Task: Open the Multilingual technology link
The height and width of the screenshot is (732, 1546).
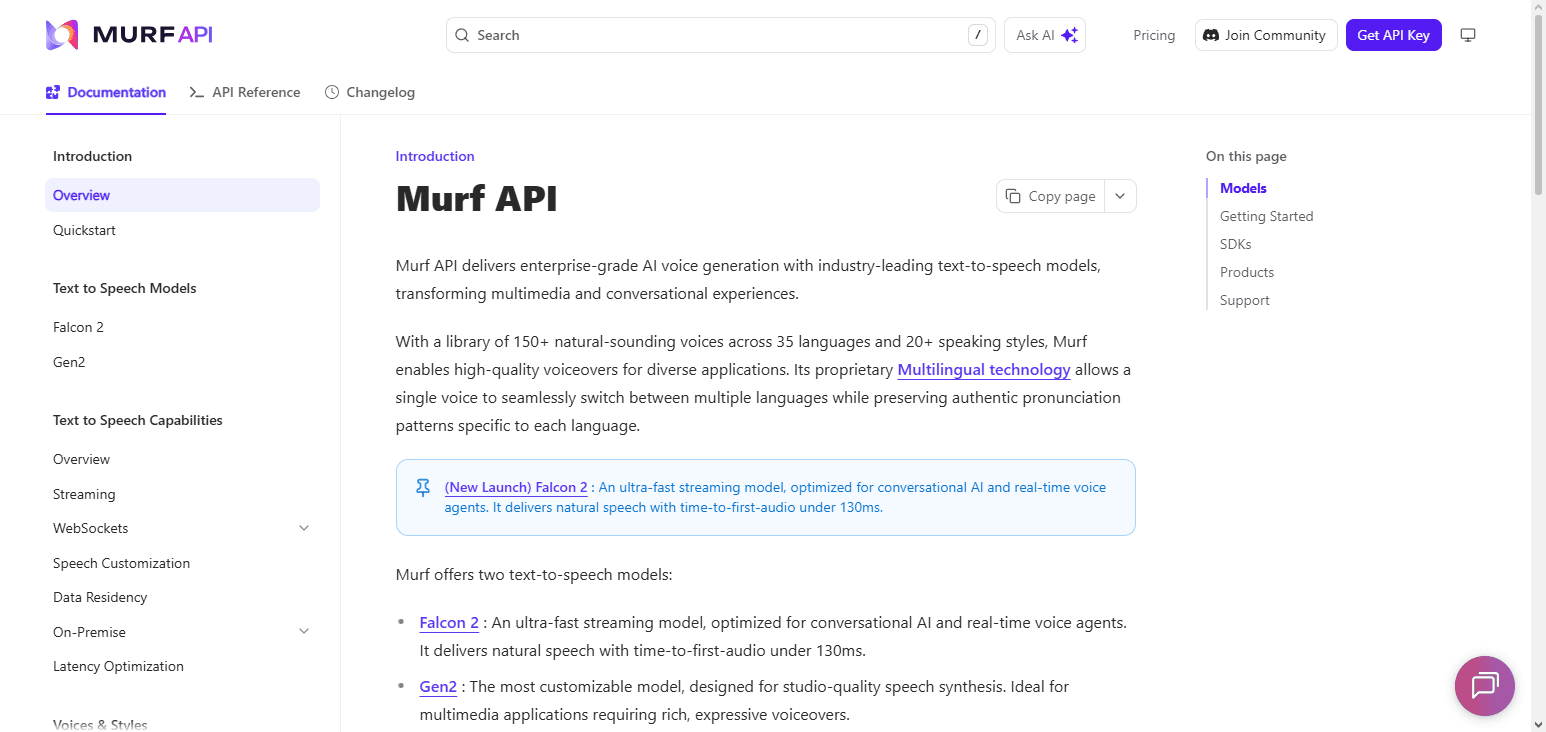Action: pyautogui.click(x=984, y=370)
